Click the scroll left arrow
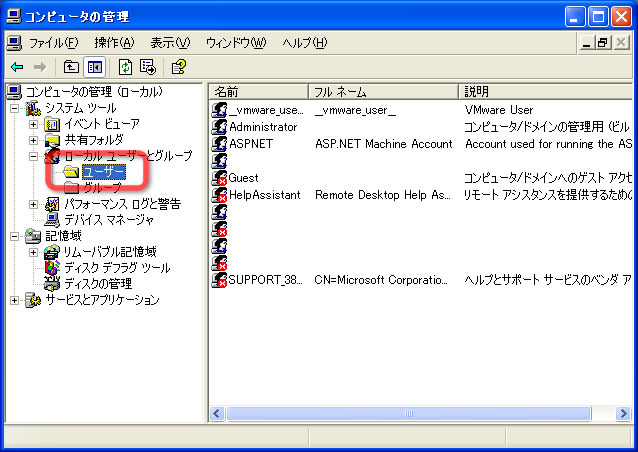 [217, 414]
